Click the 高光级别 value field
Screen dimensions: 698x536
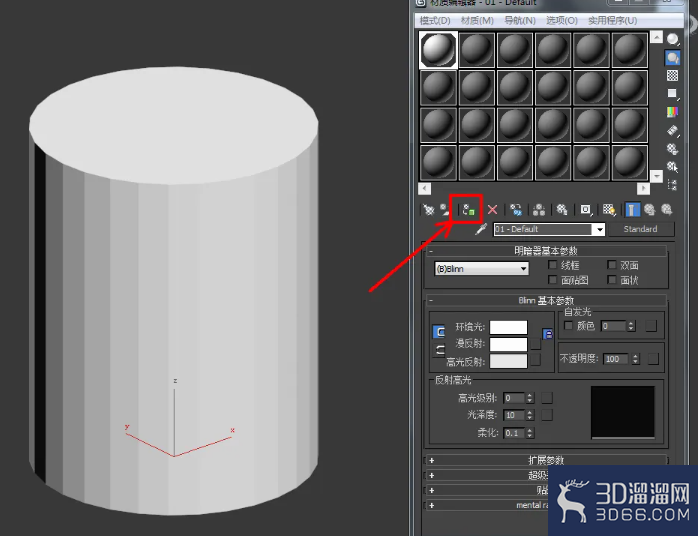[514, 398]
